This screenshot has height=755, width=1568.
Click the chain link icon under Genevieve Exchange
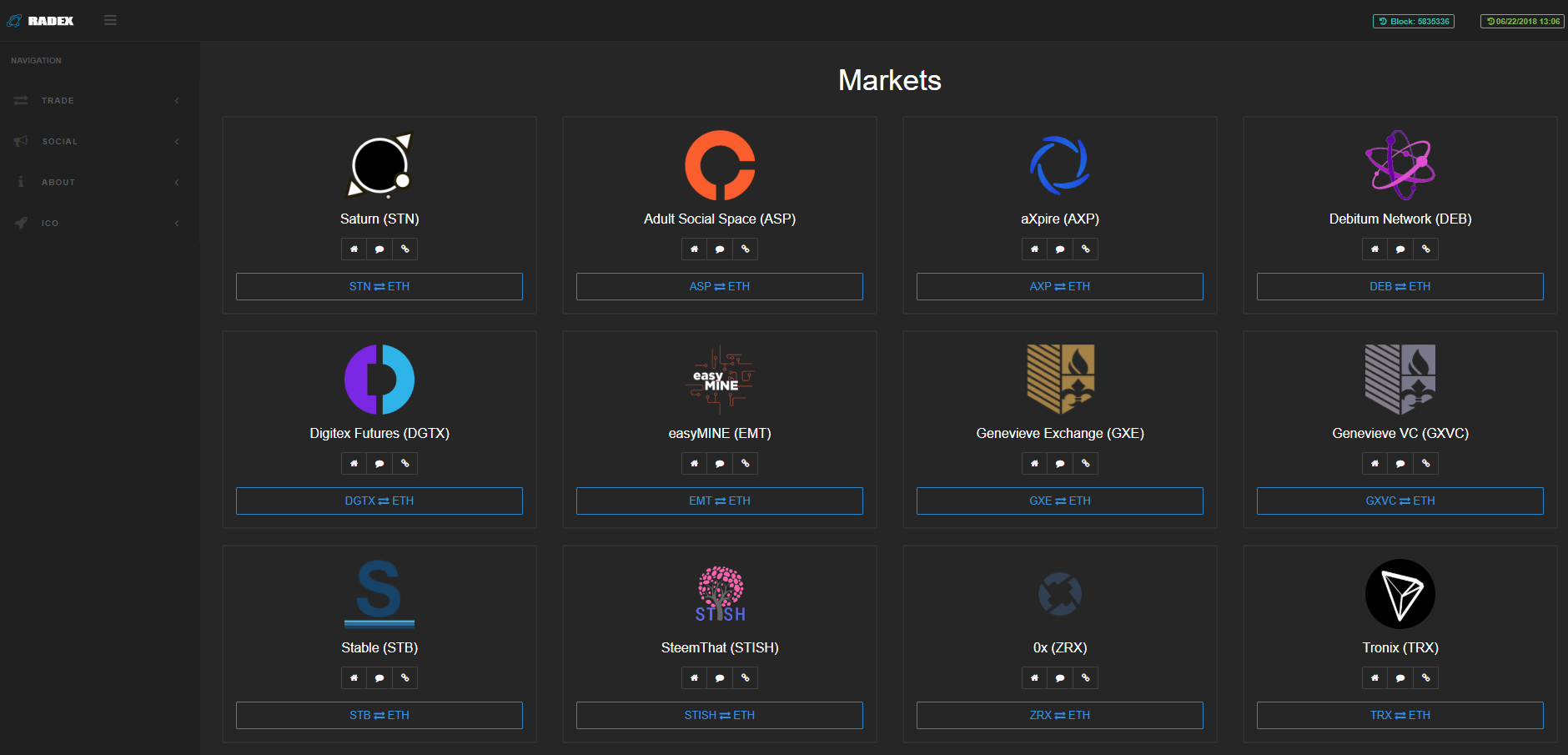1086,463
